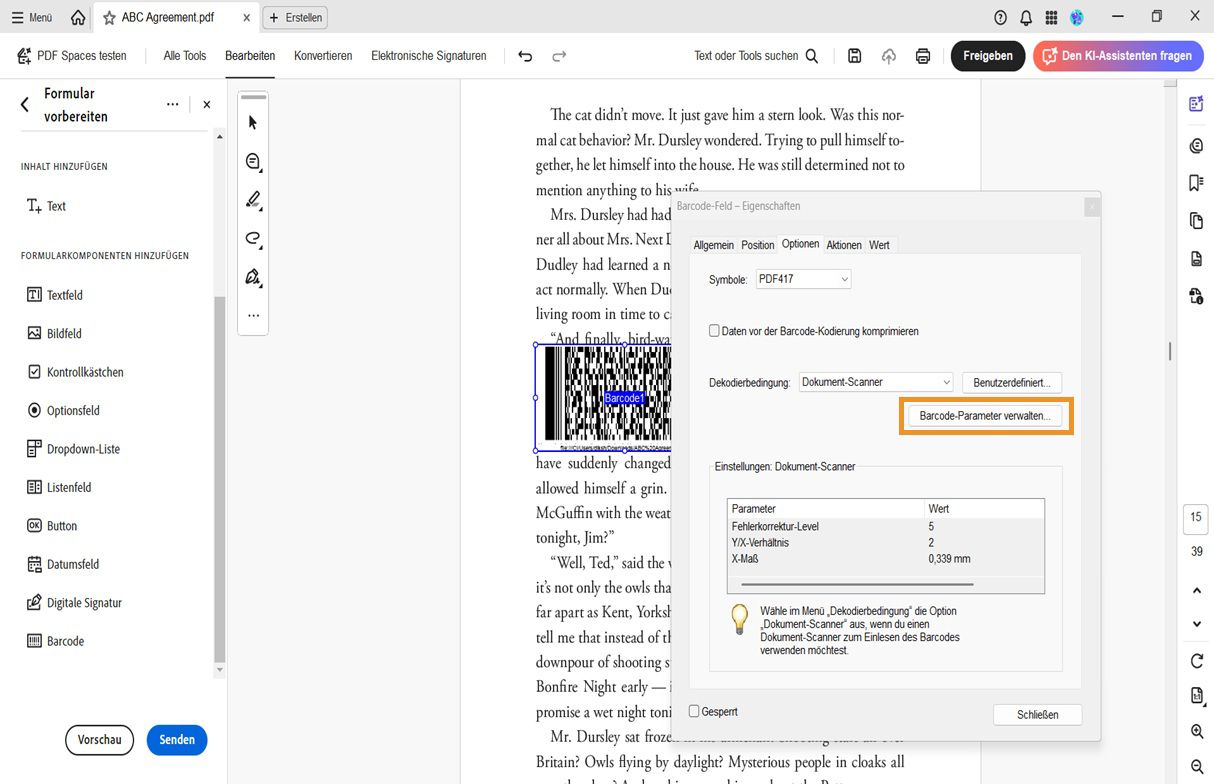Open the Add Comment tool
1214x784 pixels.
[x=252, y=160]
